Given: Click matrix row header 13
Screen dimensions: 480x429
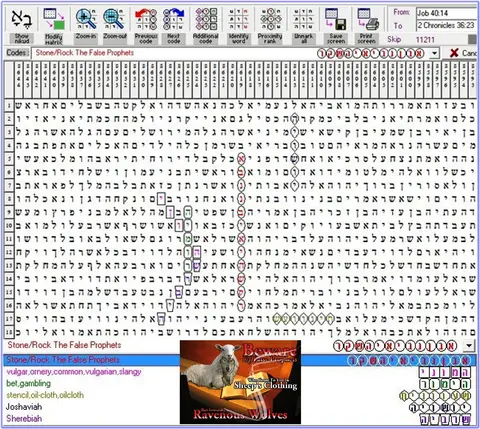Looking at the screenshot, I should point(9,265).
